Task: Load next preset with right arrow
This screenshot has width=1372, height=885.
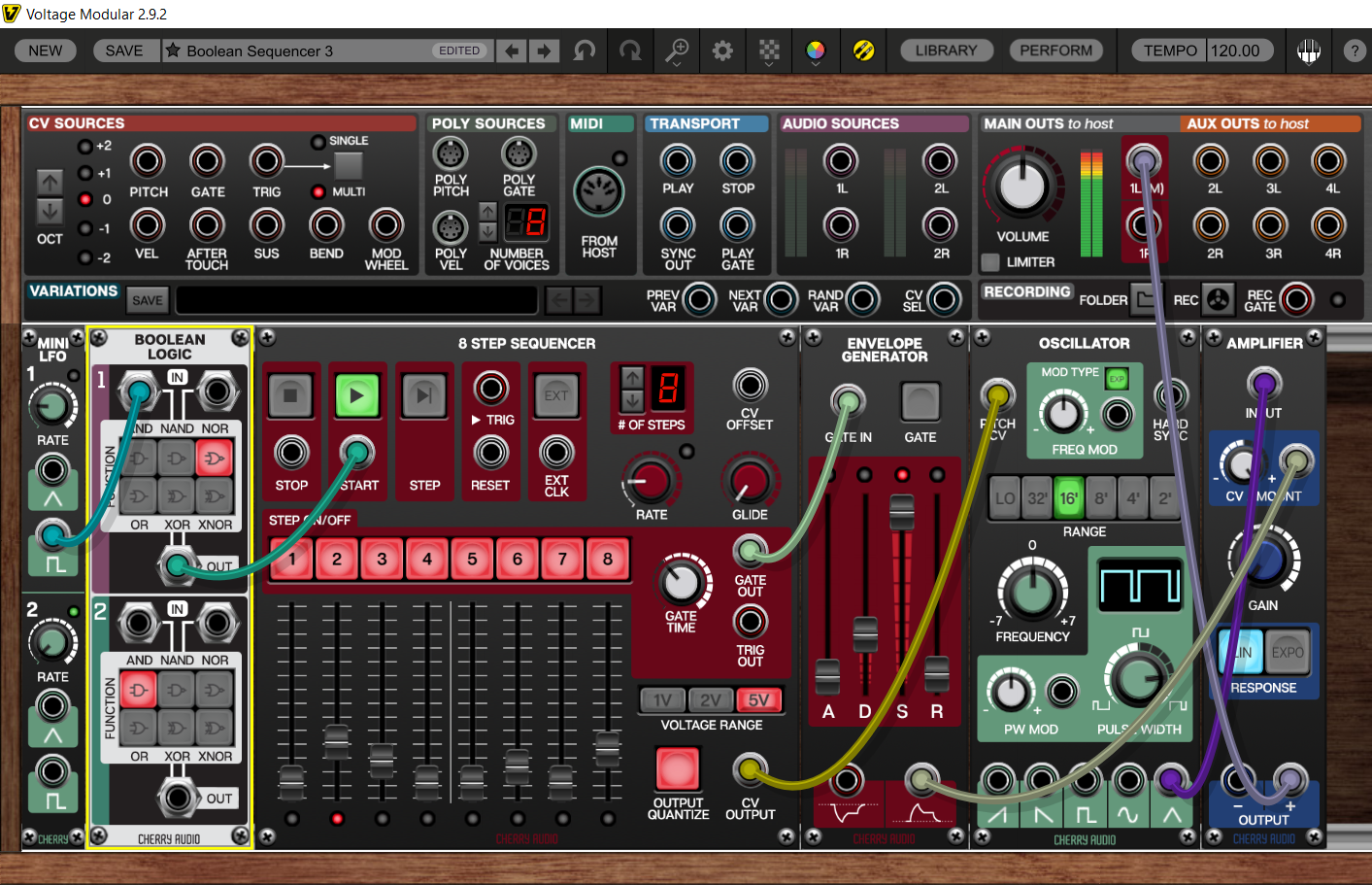Action: pyautogui.click(x=544, y=51)
